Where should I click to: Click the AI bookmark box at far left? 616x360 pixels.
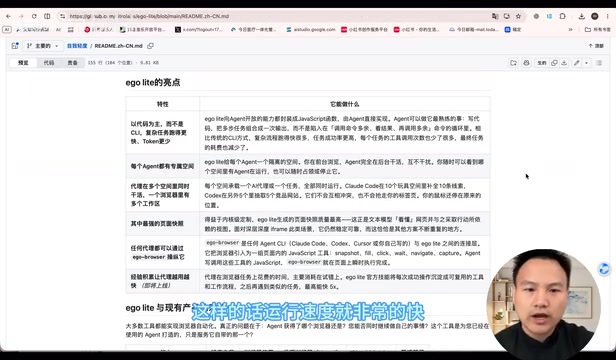pos(7,29)
